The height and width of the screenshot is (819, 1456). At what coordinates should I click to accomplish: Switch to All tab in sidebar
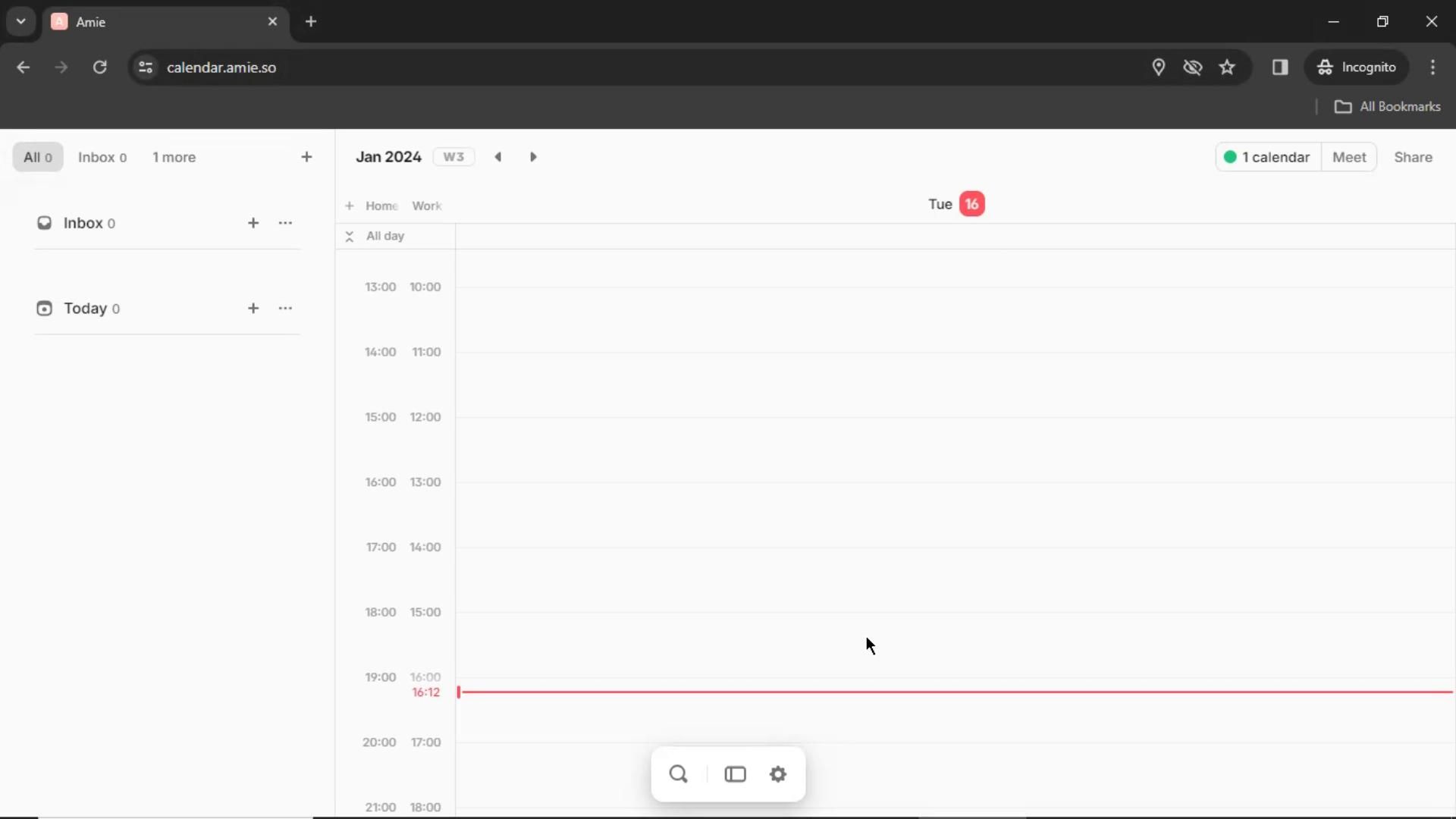pyautogui.click(x=37, y=157)
